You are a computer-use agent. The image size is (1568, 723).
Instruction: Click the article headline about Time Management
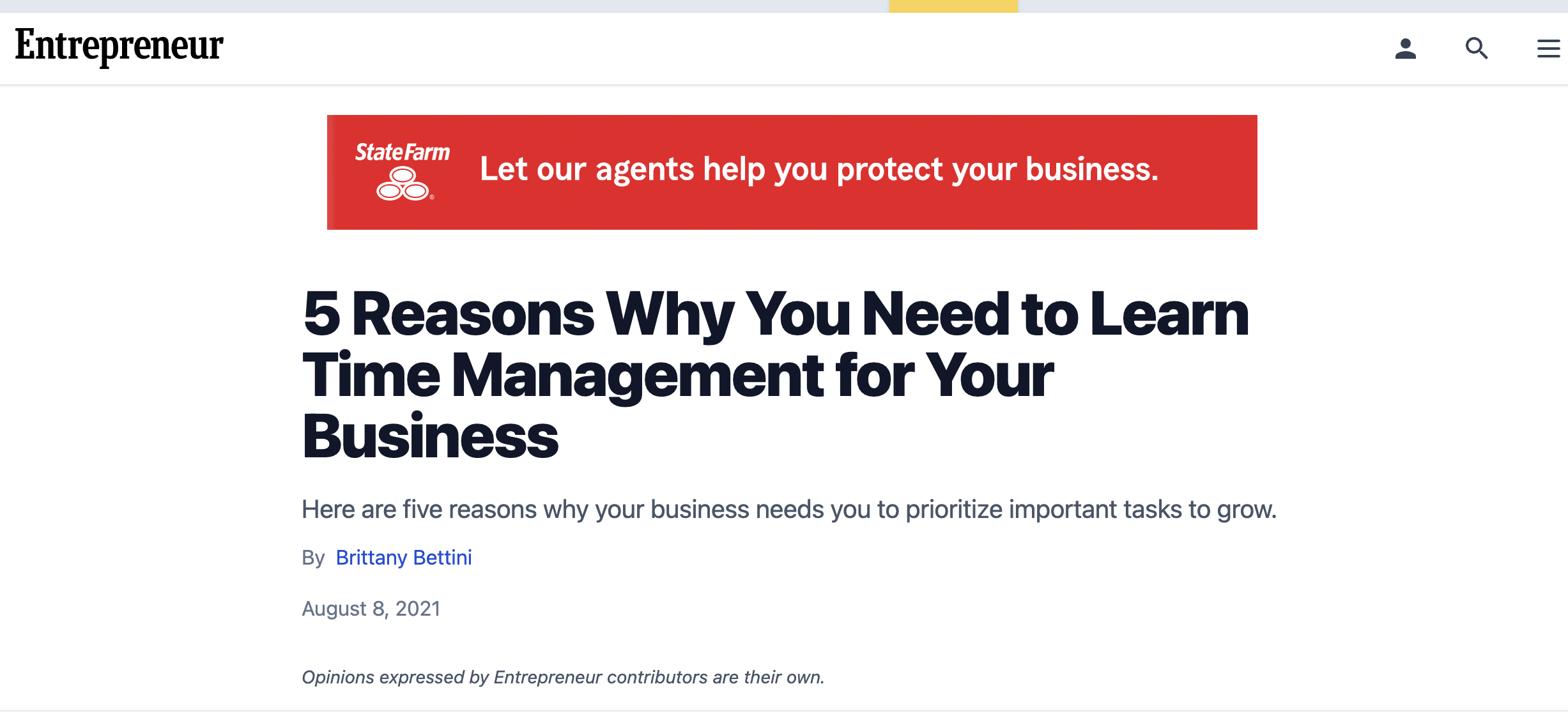[776, 375]
